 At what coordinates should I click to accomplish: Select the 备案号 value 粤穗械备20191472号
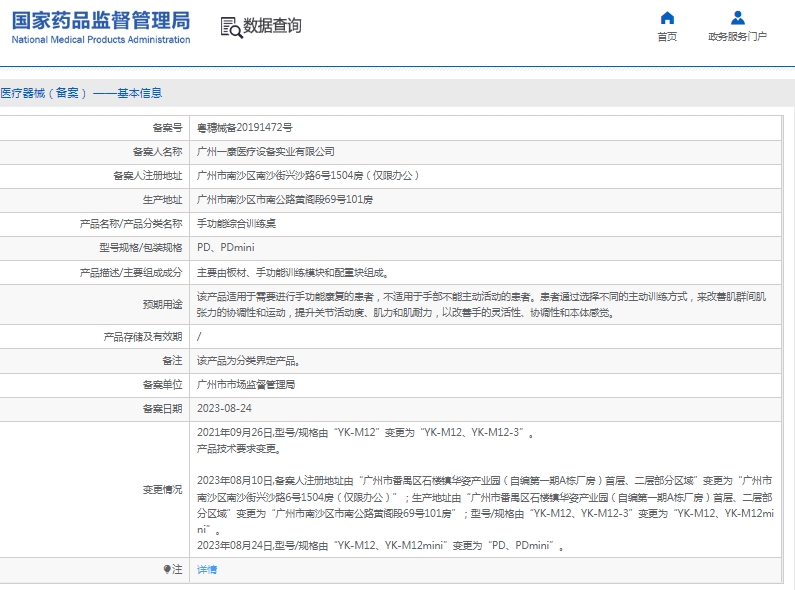pyautogui.click(x=245, y=127)
